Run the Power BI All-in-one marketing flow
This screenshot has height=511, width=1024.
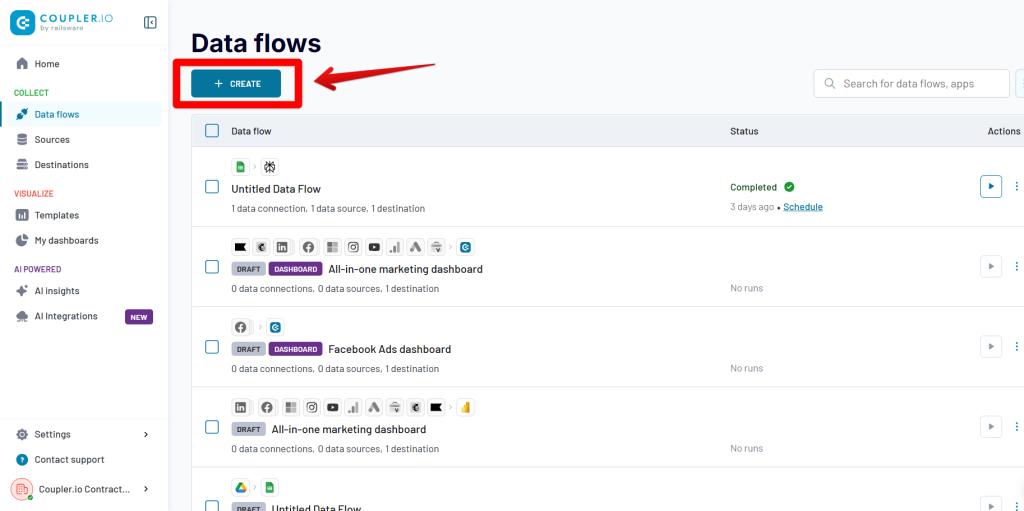point(991,427)
